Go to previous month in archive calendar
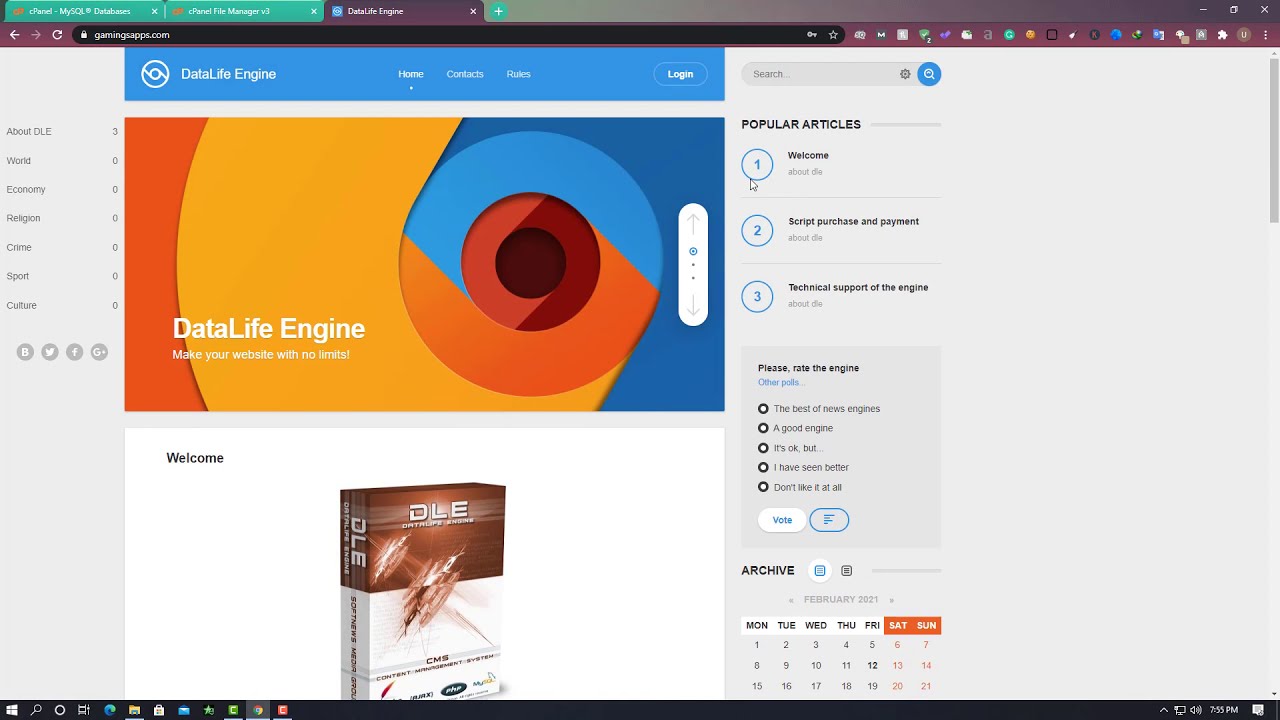 point(791,600)
